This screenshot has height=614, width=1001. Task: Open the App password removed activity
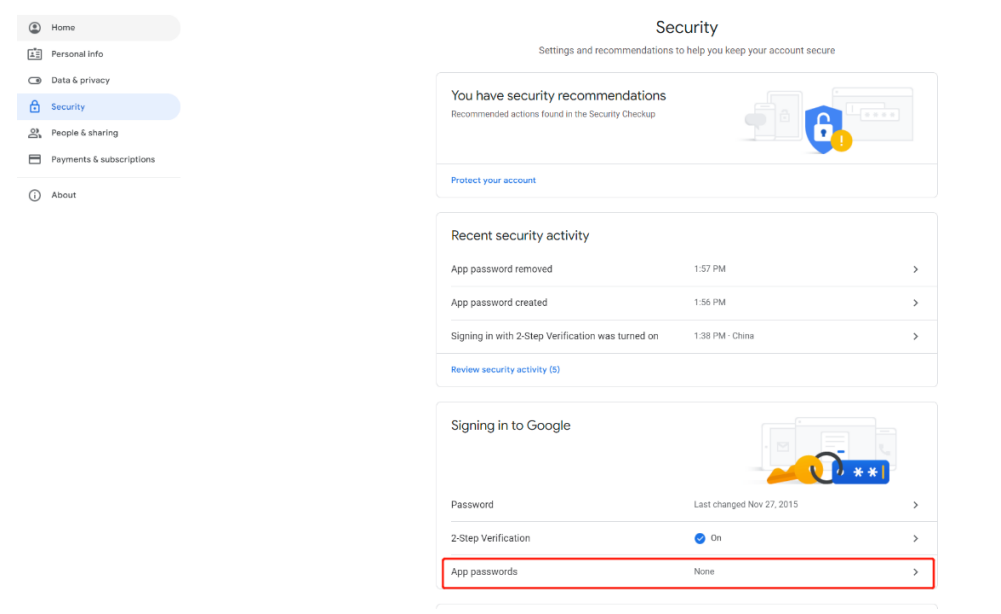coord(687,269)
